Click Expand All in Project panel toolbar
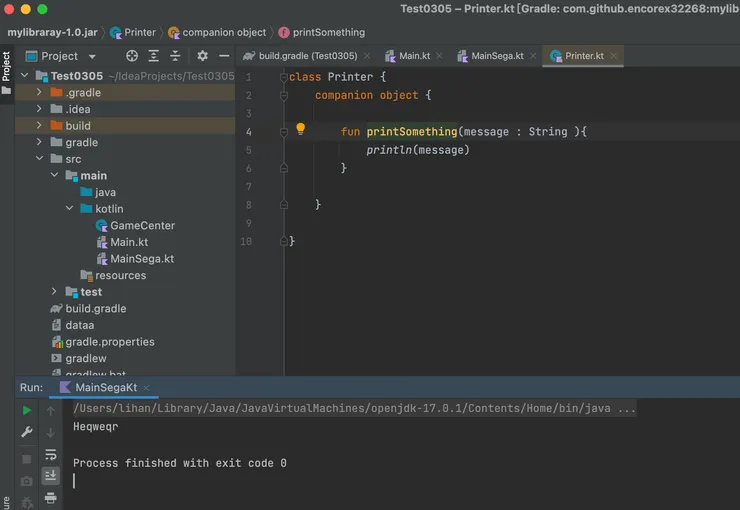Image resolution: width=740 pixels, height=510 pixels. (x=154, y=56)
